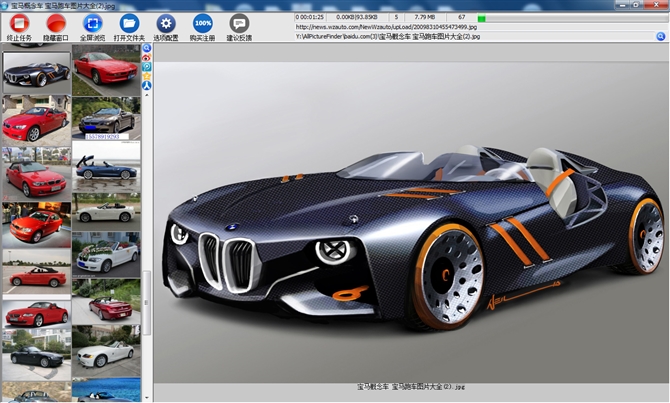Click the yellow star favorites icon
The width and height of the screenshot is (670, 403).
click(147, 76)
